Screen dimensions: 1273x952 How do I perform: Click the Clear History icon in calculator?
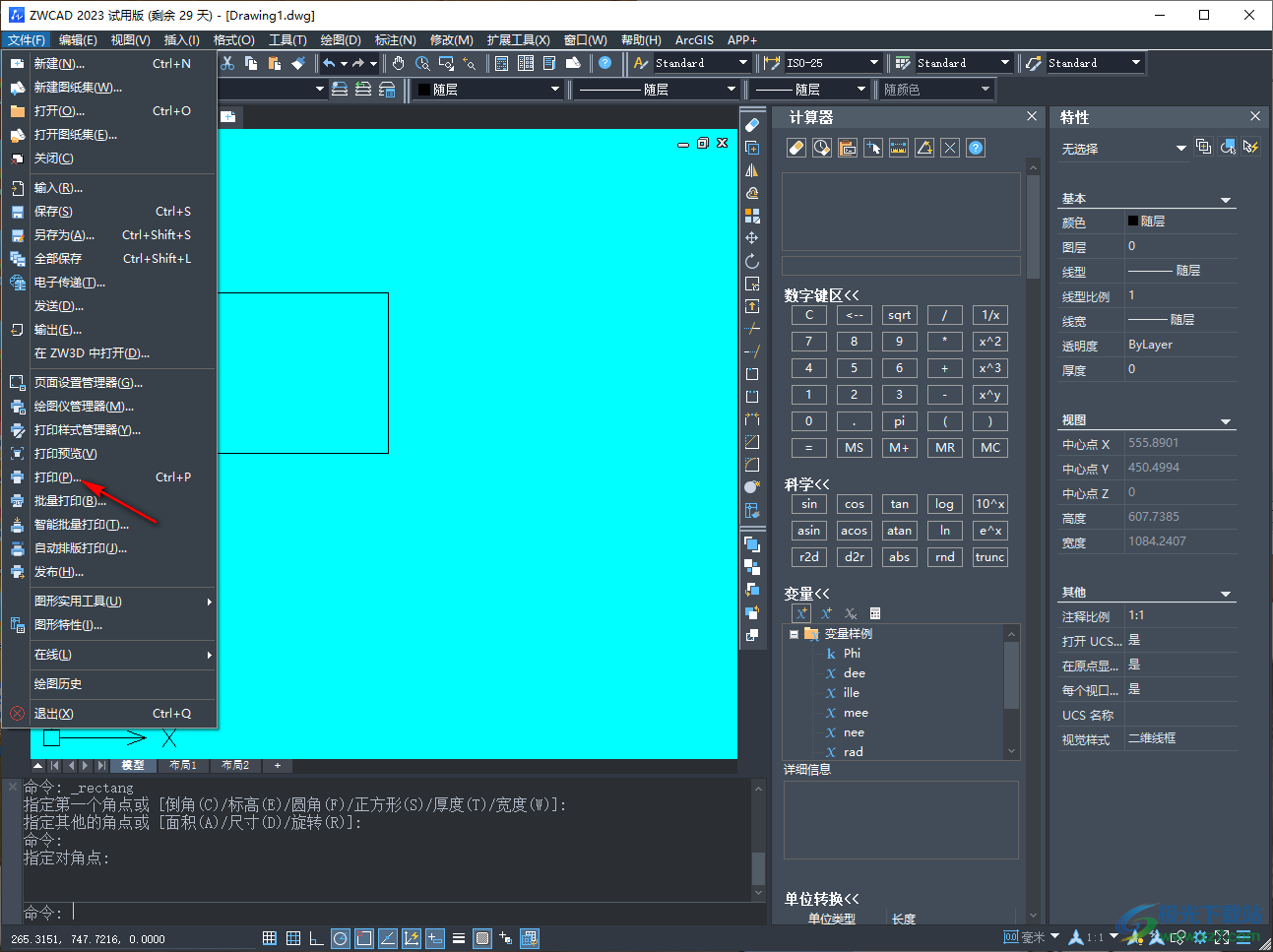coord(822,148)
